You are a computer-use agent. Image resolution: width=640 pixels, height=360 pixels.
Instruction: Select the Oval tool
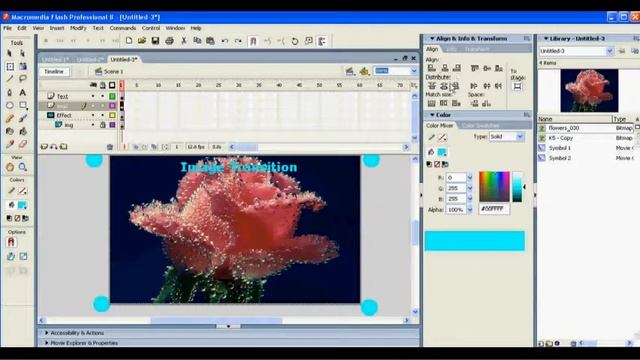point(10,105)
